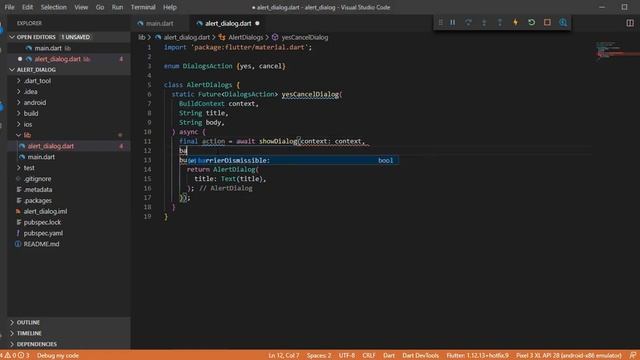The width and height of the screenshot is (640, 360).
Task: Change indentation via Spaces: 2
Action: click(319, 356)
